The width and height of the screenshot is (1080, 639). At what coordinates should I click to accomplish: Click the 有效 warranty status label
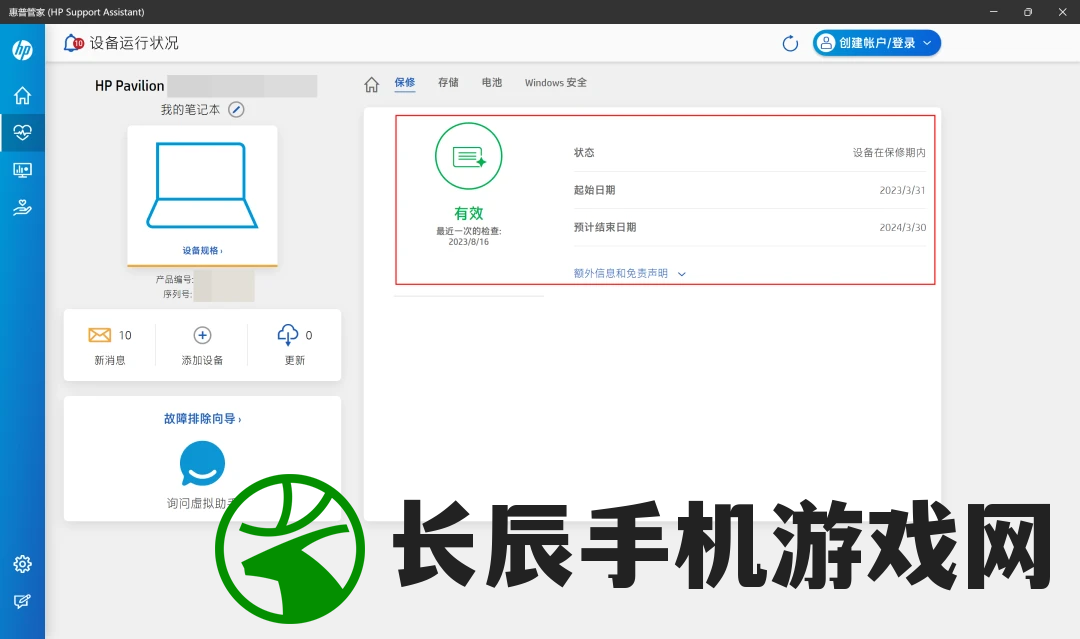[x=468, y=213]
